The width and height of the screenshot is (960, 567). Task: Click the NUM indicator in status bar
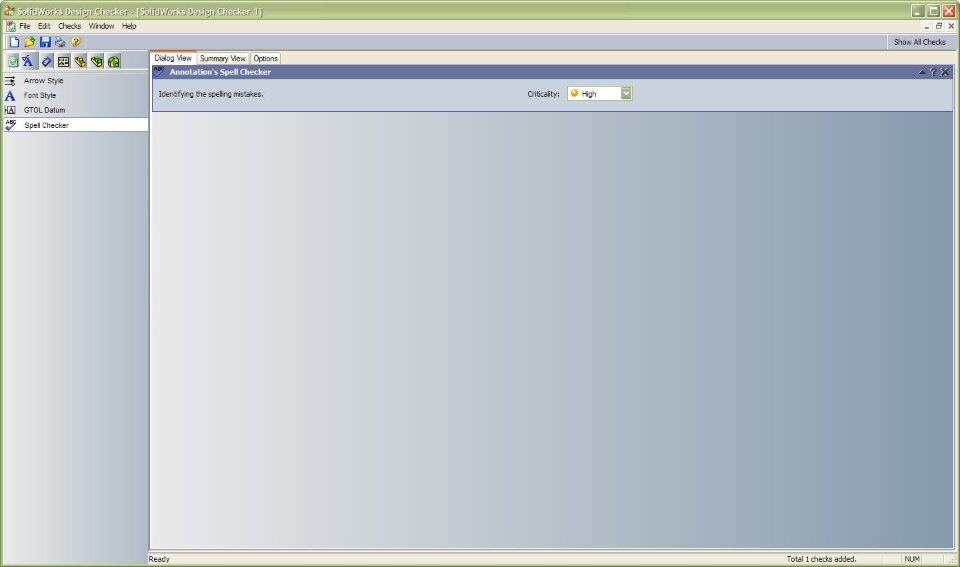tap(912, 559)
